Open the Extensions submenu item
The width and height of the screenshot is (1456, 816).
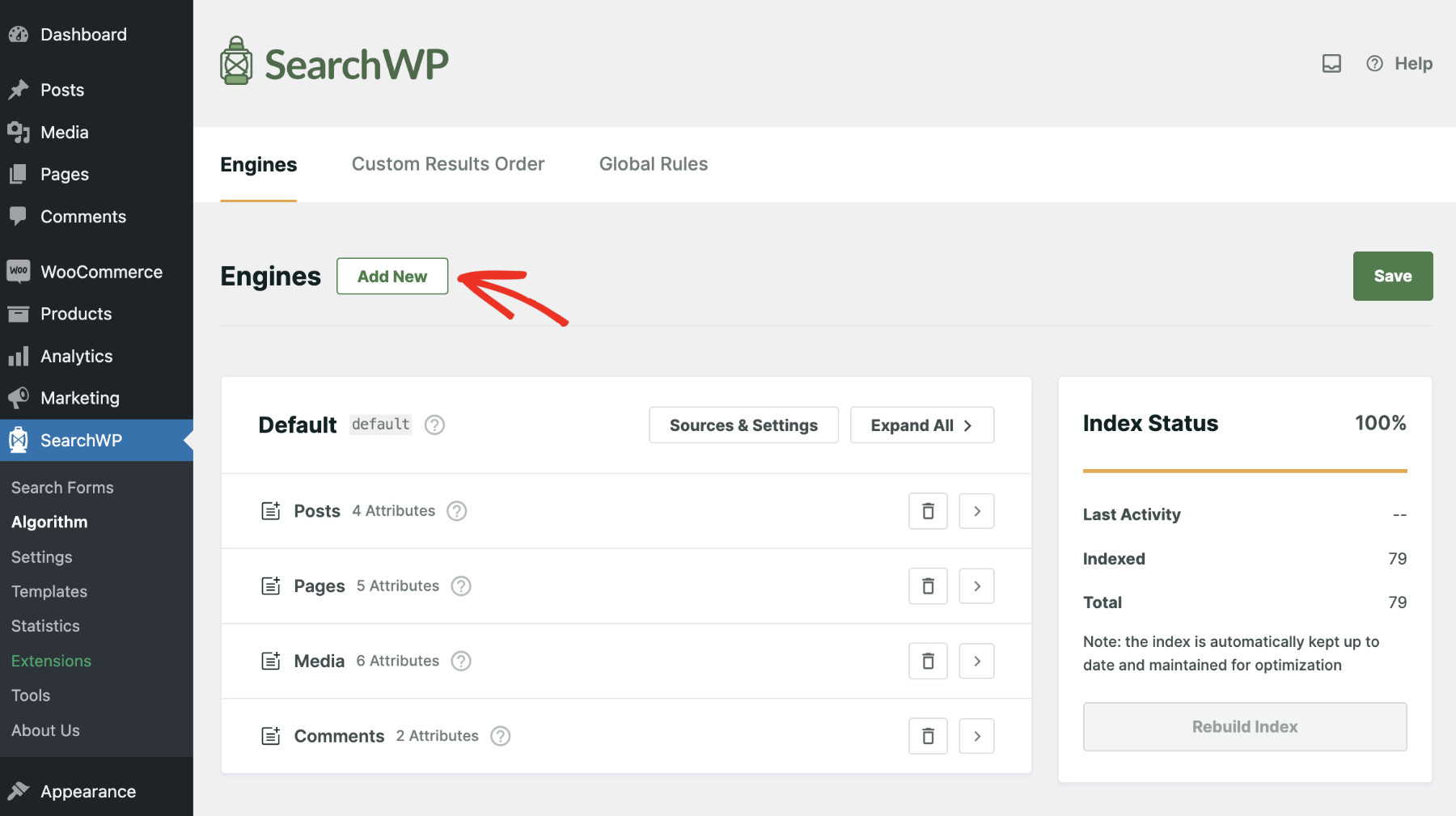coord(51,662)
